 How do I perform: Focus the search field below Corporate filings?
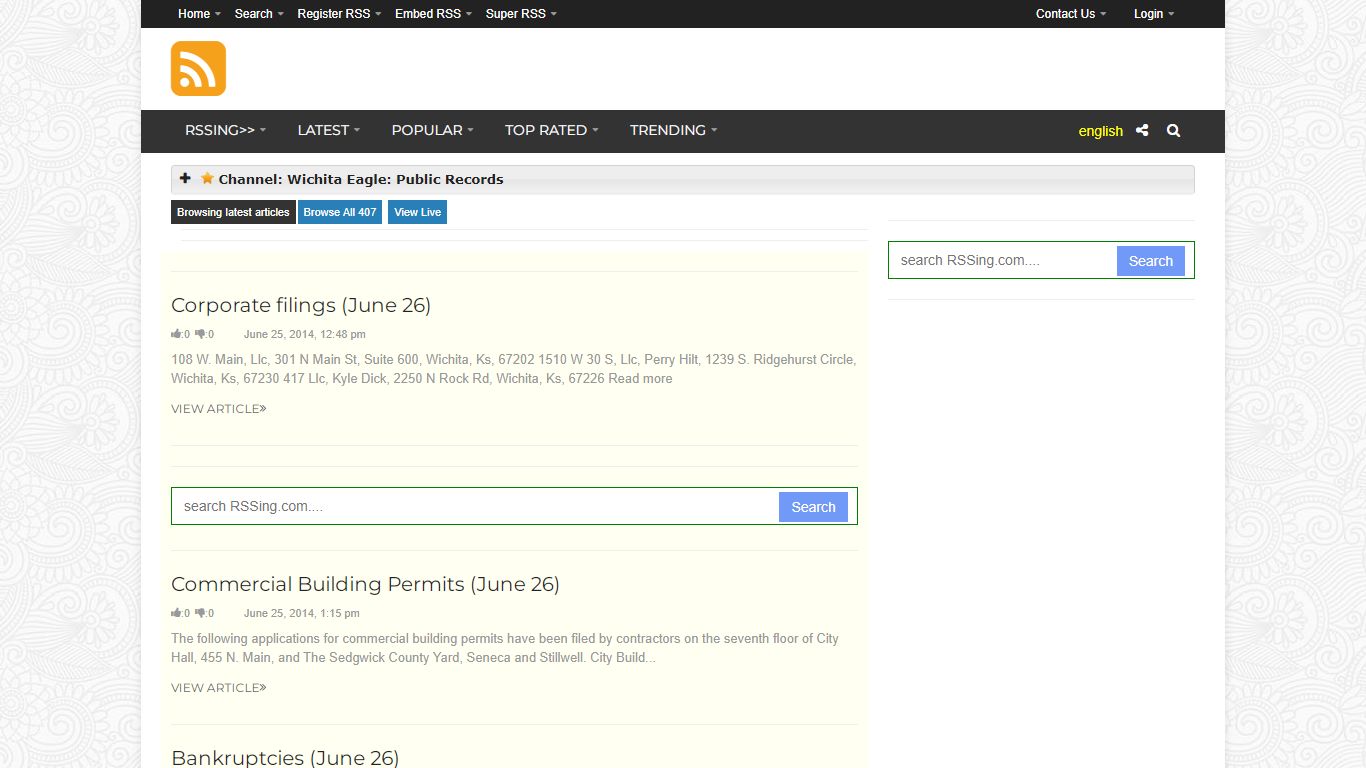point(476,506)
